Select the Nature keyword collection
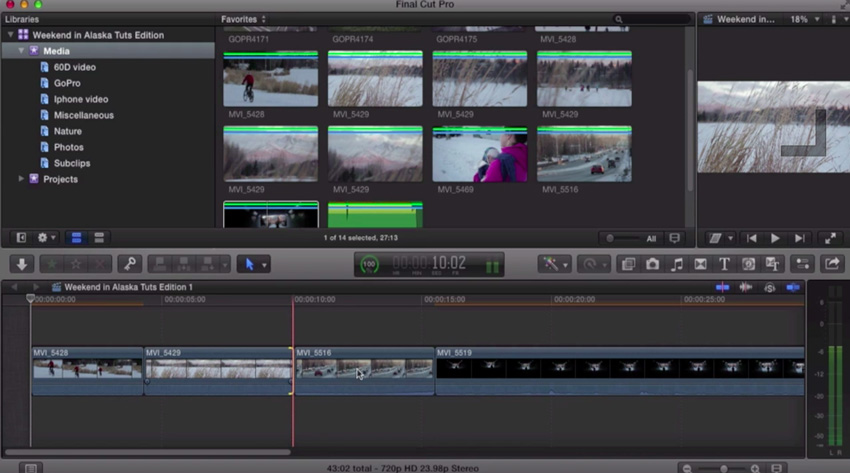850x473 pixels. click(68, 131)
